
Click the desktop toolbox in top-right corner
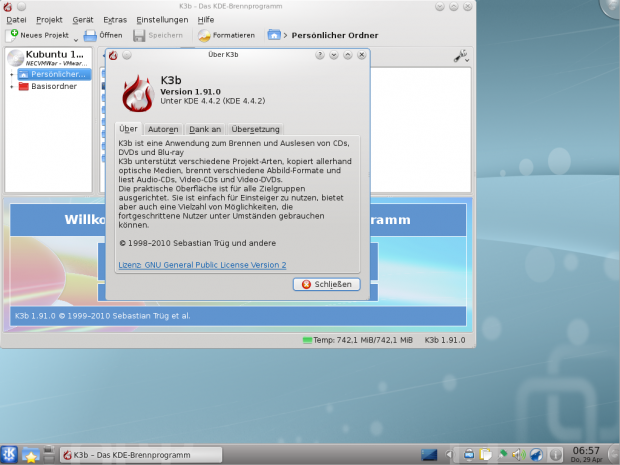(611, 7)
